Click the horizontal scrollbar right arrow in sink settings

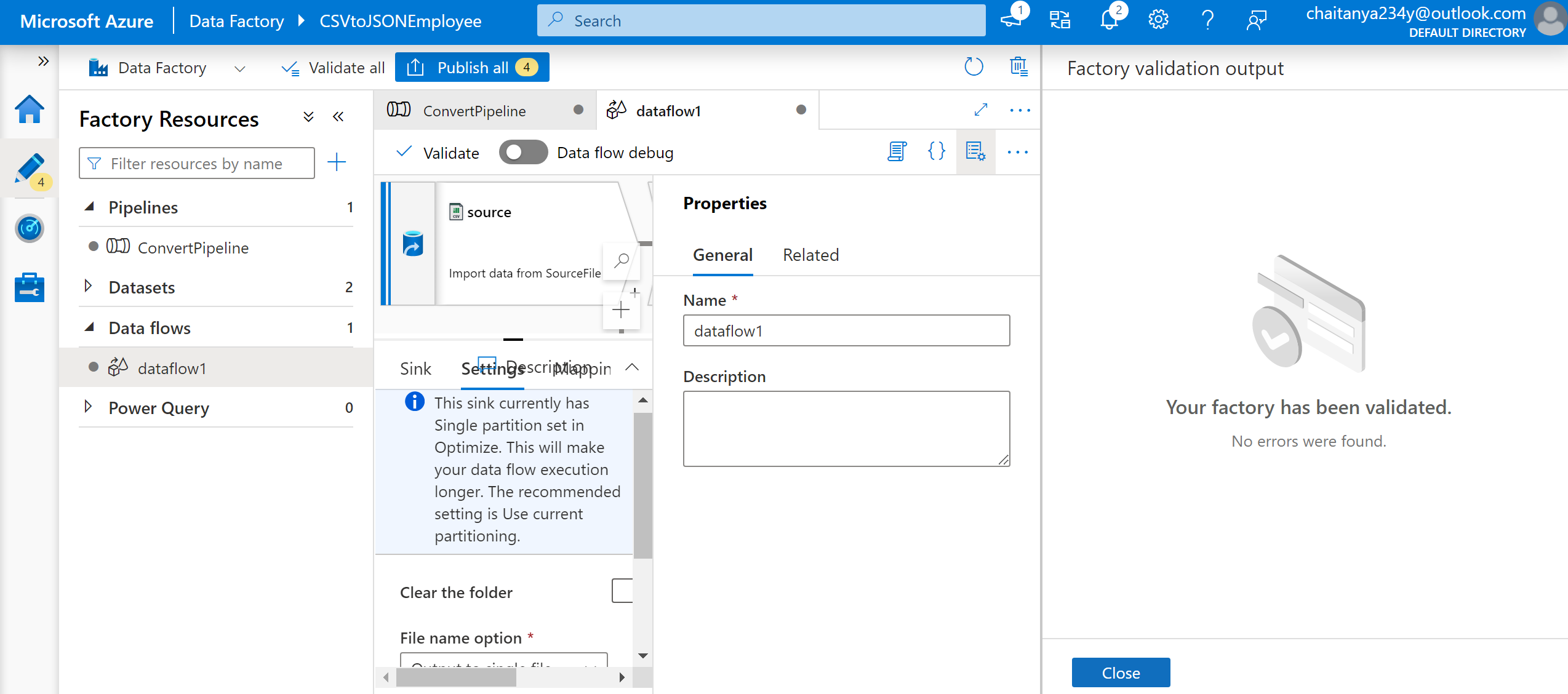[x=622, y=677]
